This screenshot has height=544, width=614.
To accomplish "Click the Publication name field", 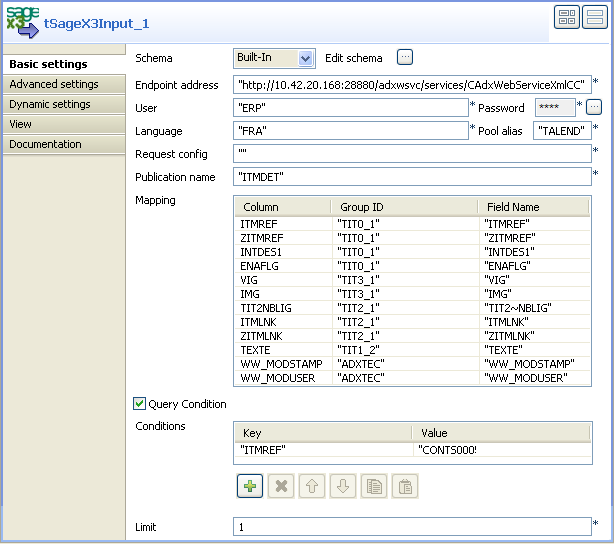I will tap(412, 177).
